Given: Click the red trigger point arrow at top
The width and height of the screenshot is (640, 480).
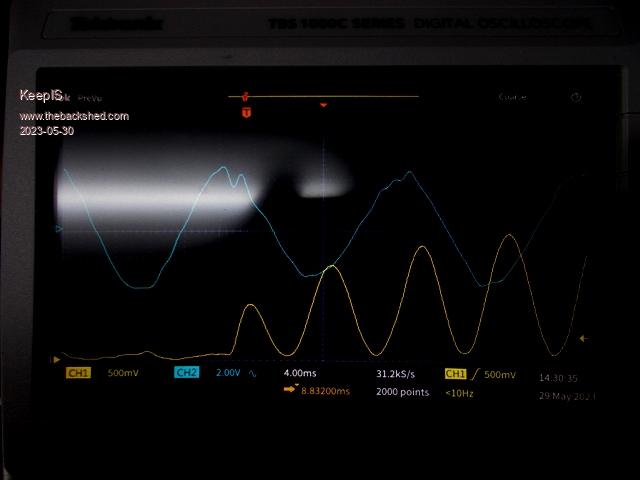Looking at the screenshot, I should [323, 104].
